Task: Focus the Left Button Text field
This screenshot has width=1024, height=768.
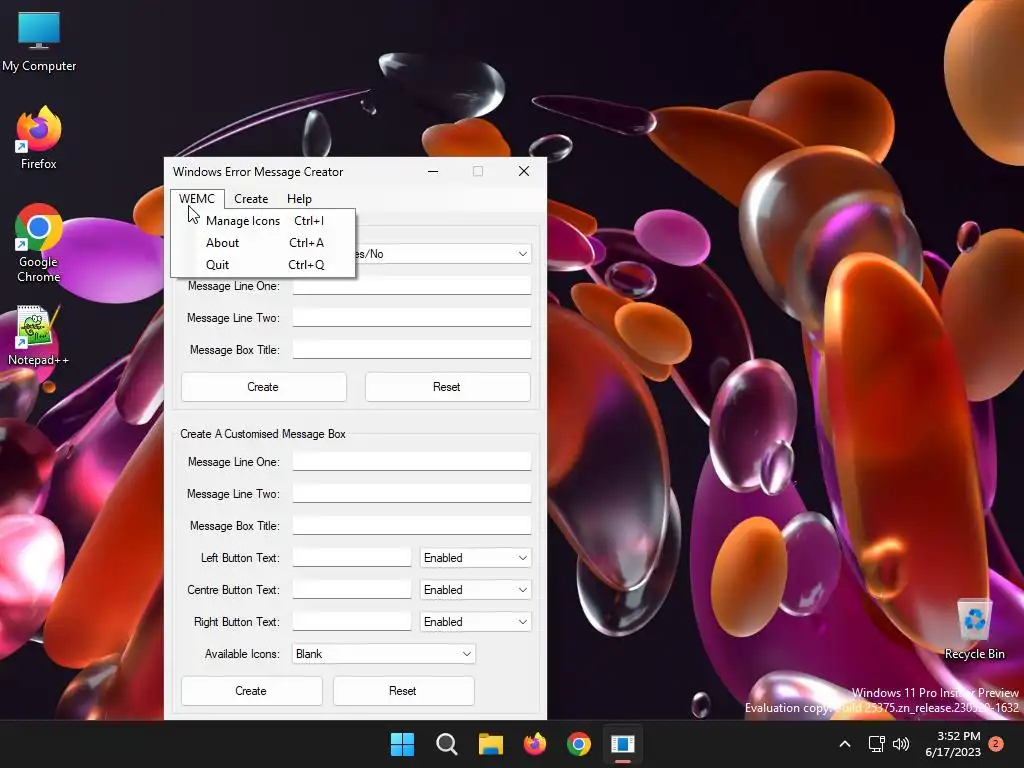Action: 351,558
